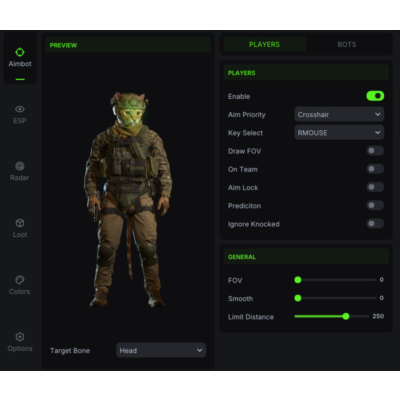Open the ESP eye icon section
This screenshot has height=400, width=400.
coord(20,115)
